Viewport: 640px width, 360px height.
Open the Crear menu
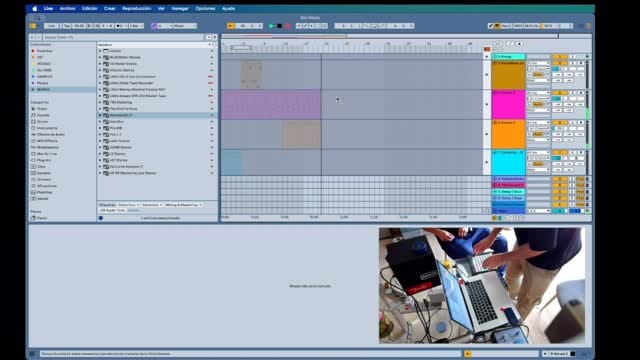click(x=109, y=9)
